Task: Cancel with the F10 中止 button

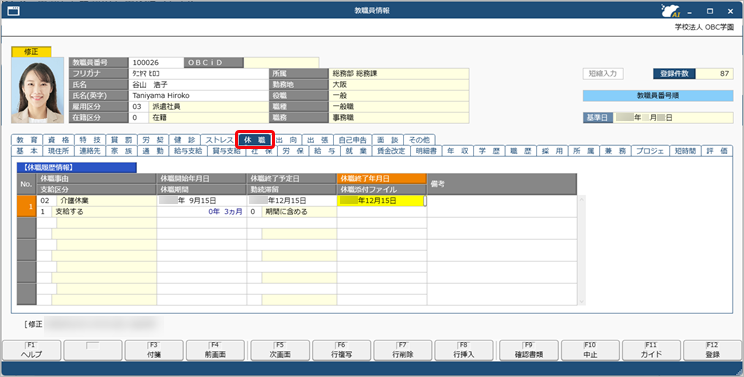Action: click(590, 350)
